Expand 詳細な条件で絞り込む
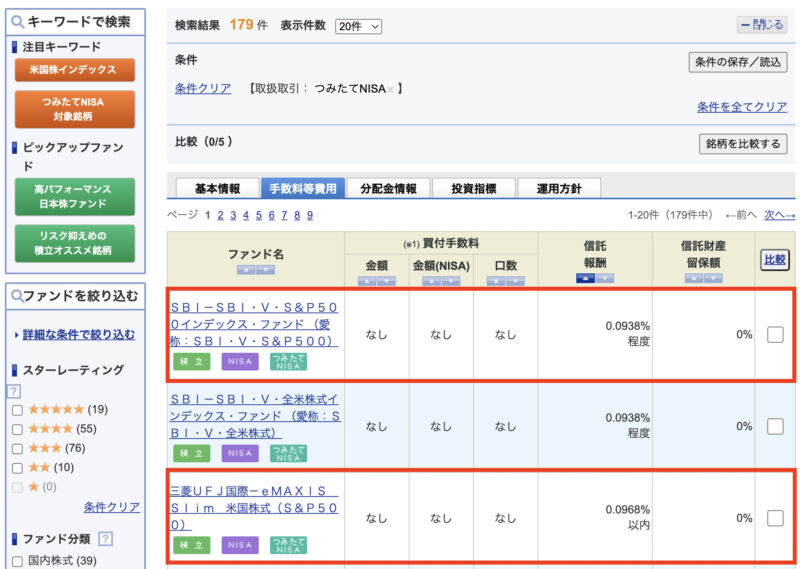The image size is (800, 569). pyautogui.click(x=79, y=335)
